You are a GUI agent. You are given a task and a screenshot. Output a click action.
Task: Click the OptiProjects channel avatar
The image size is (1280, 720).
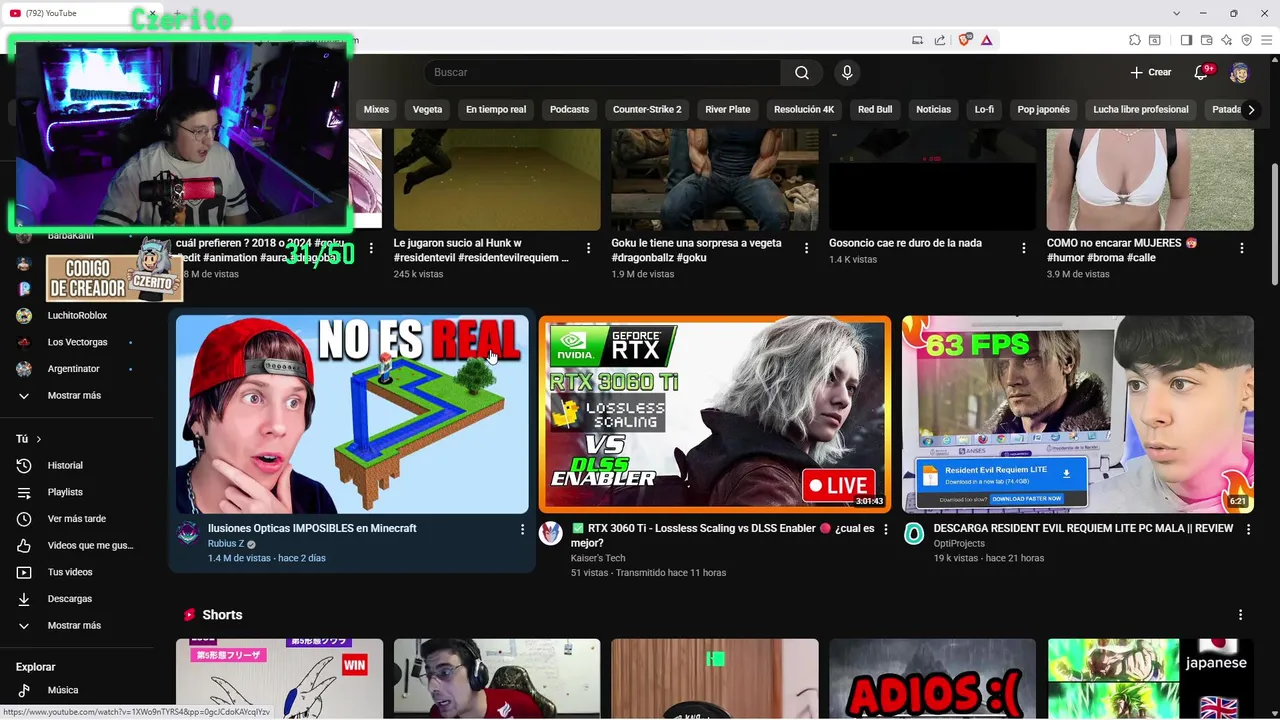tap(914, 533)
